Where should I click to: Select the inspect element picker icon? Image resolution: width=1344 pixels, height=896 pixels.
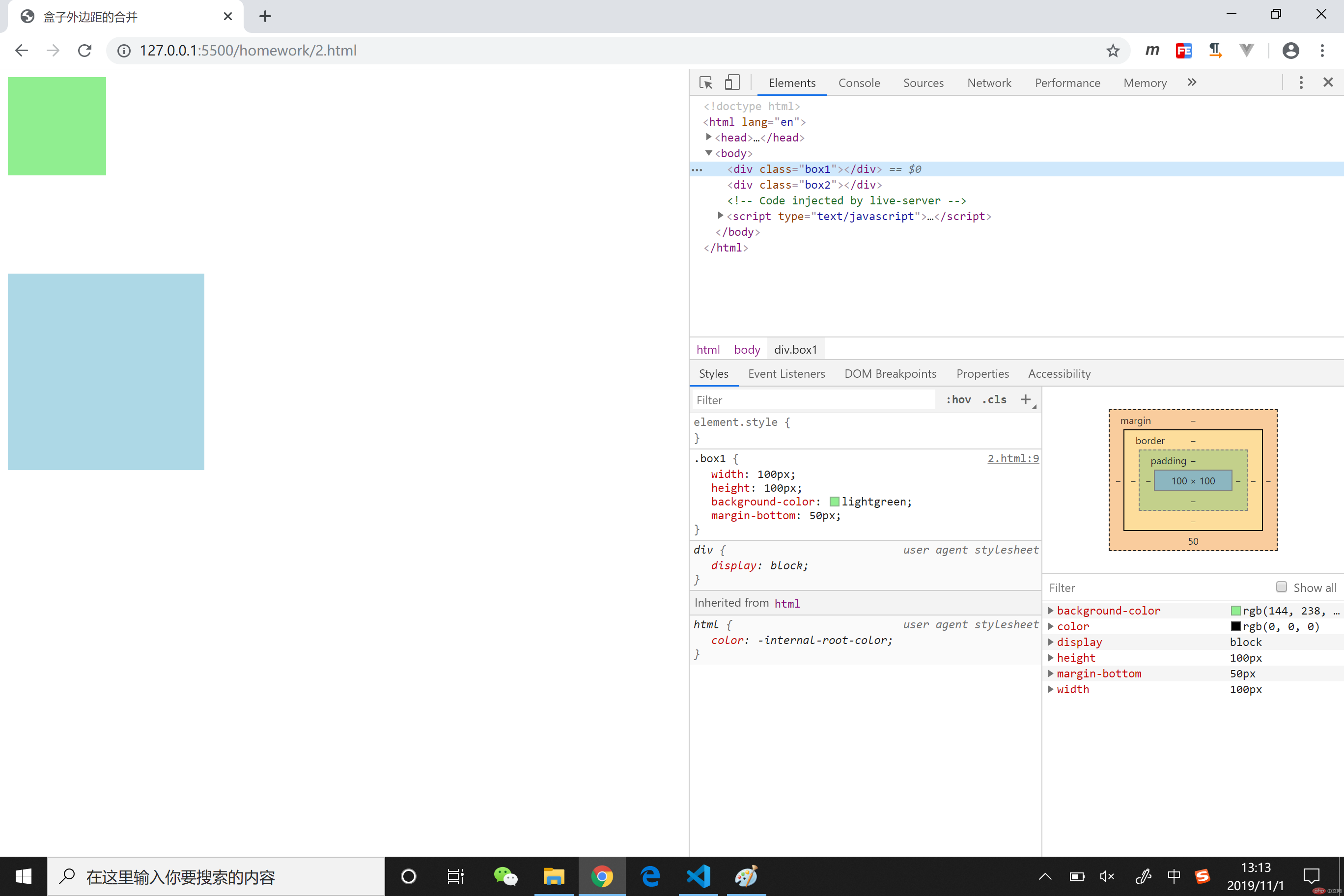706,83
